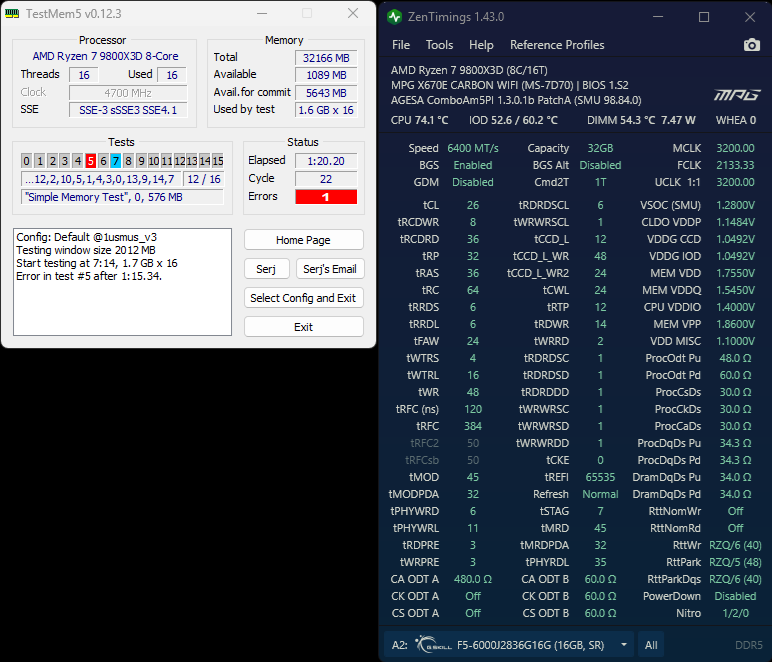Click the ZenTimings heartbeat app icon
The width and height of the screenshot is (772, 662).
394,17
